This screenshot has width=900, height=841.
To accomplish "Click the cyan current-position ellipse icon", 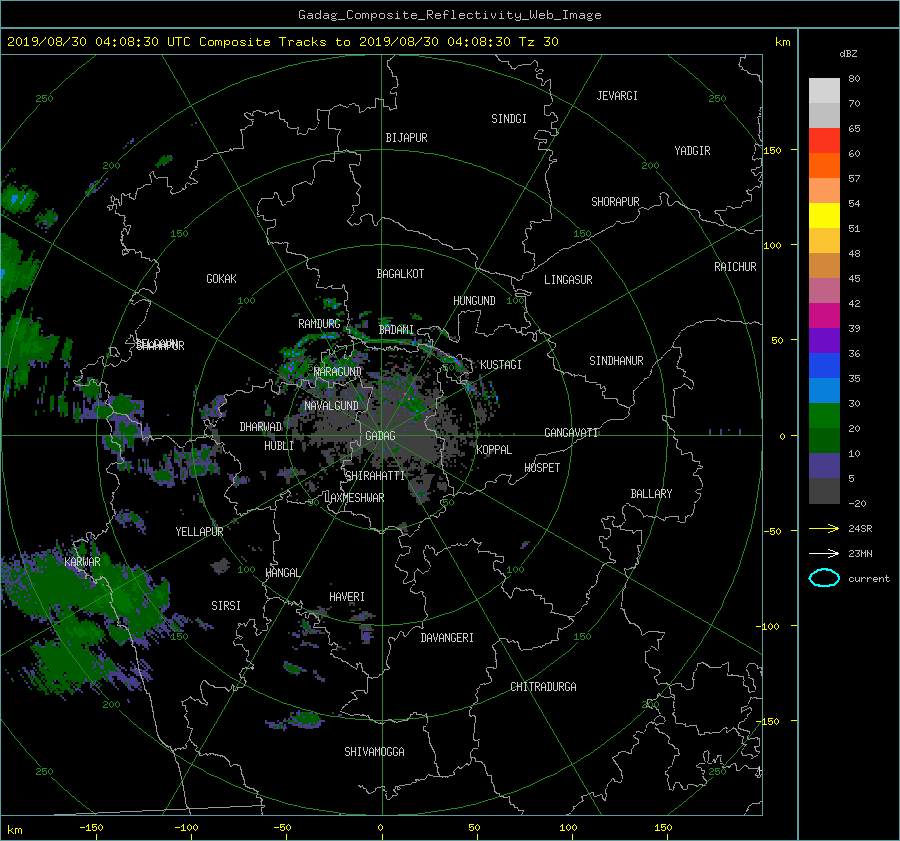I will click(x=824, y=578).
